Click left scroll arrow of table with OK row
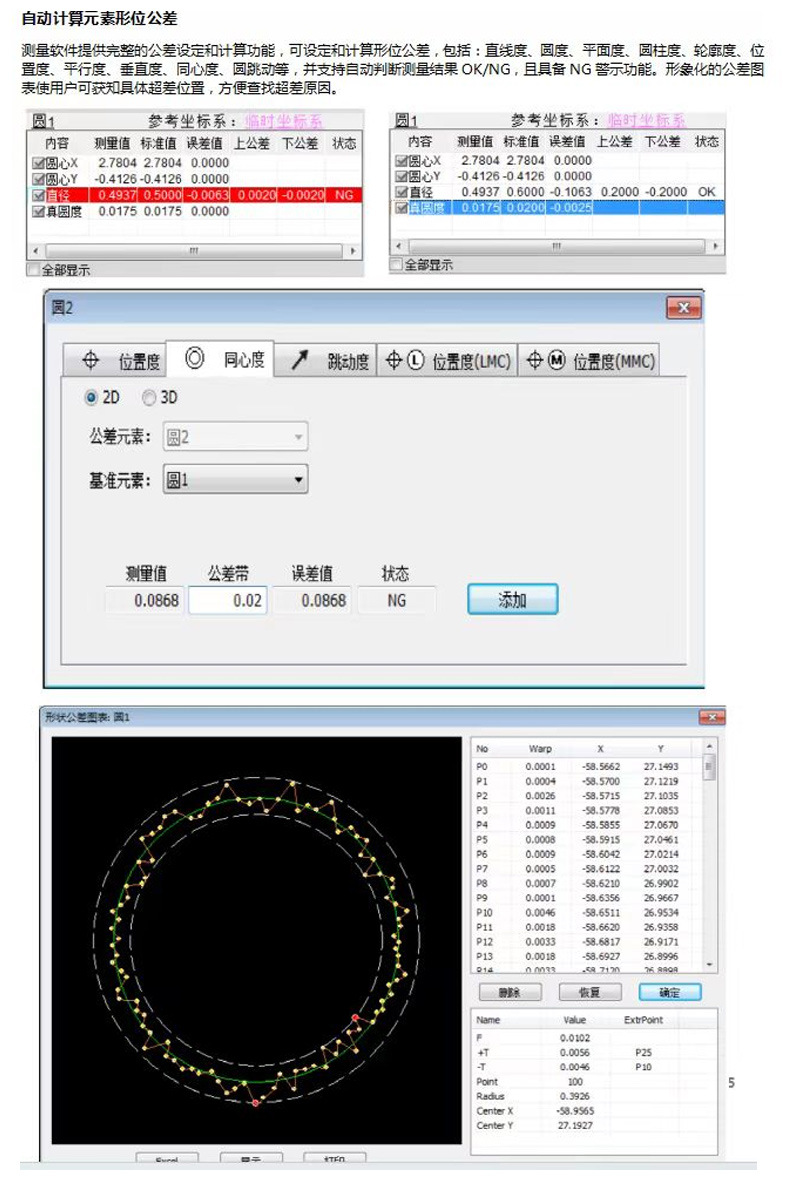 point(399,247)
